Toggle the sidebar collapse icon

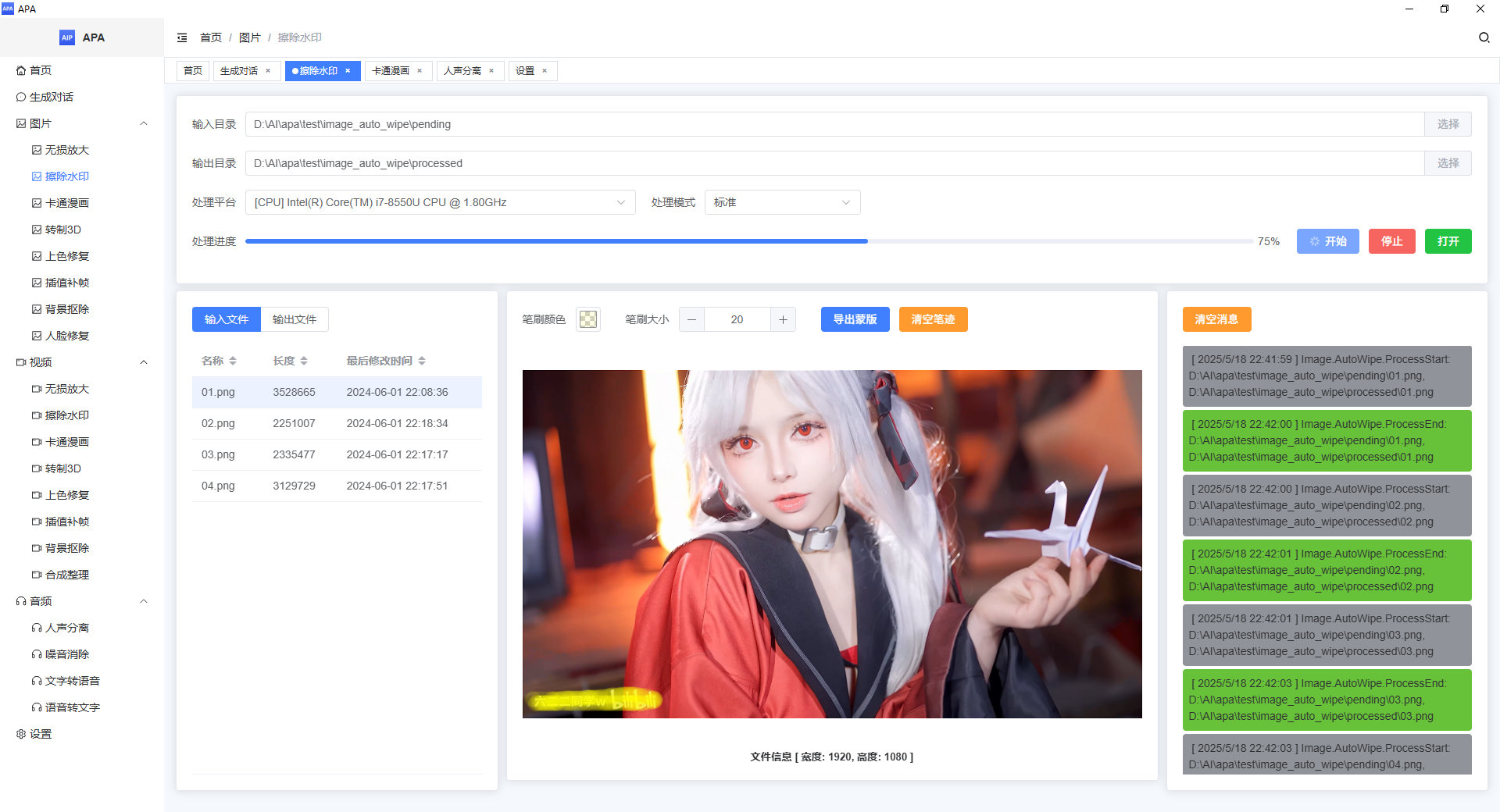182,37
